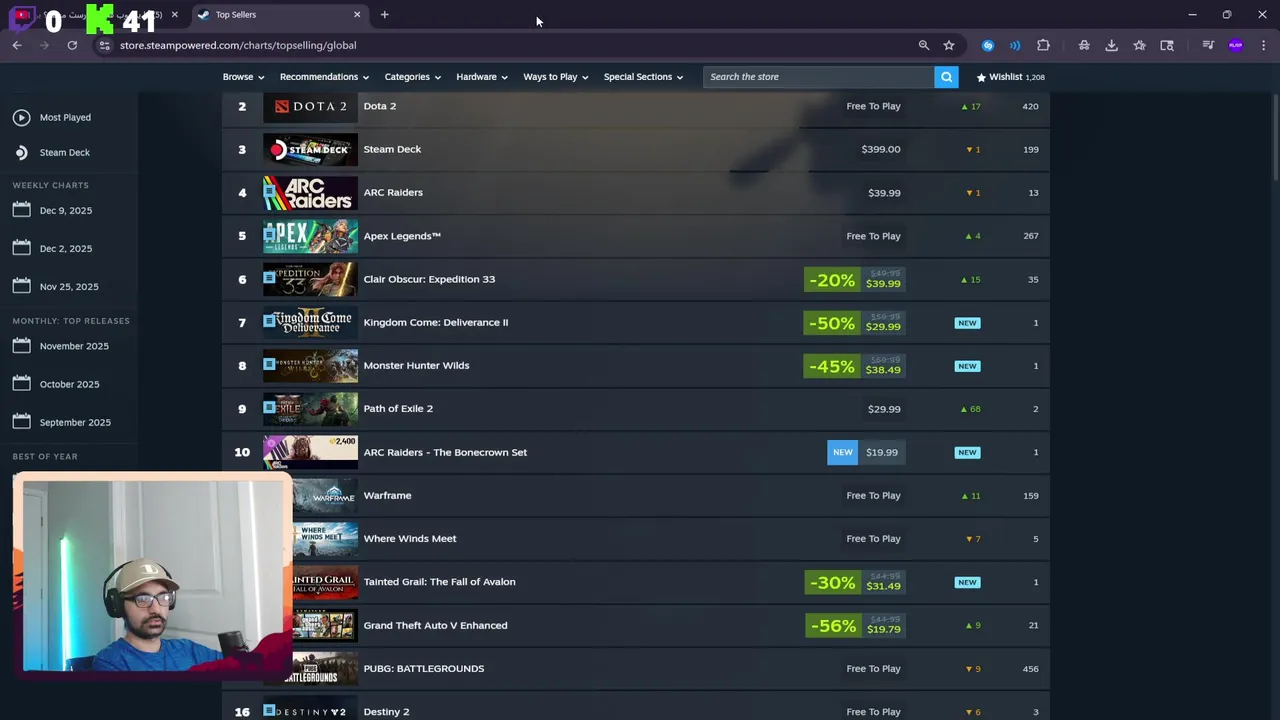Open ARC Raiders store page link
The width and height of the screenshot is (1280, 720).
click(x=393, y=192)
